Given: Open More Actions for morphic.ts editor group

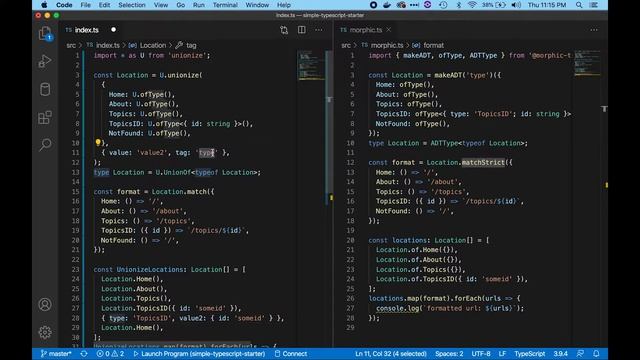Looking at the screenshot, I should (594, 30).
